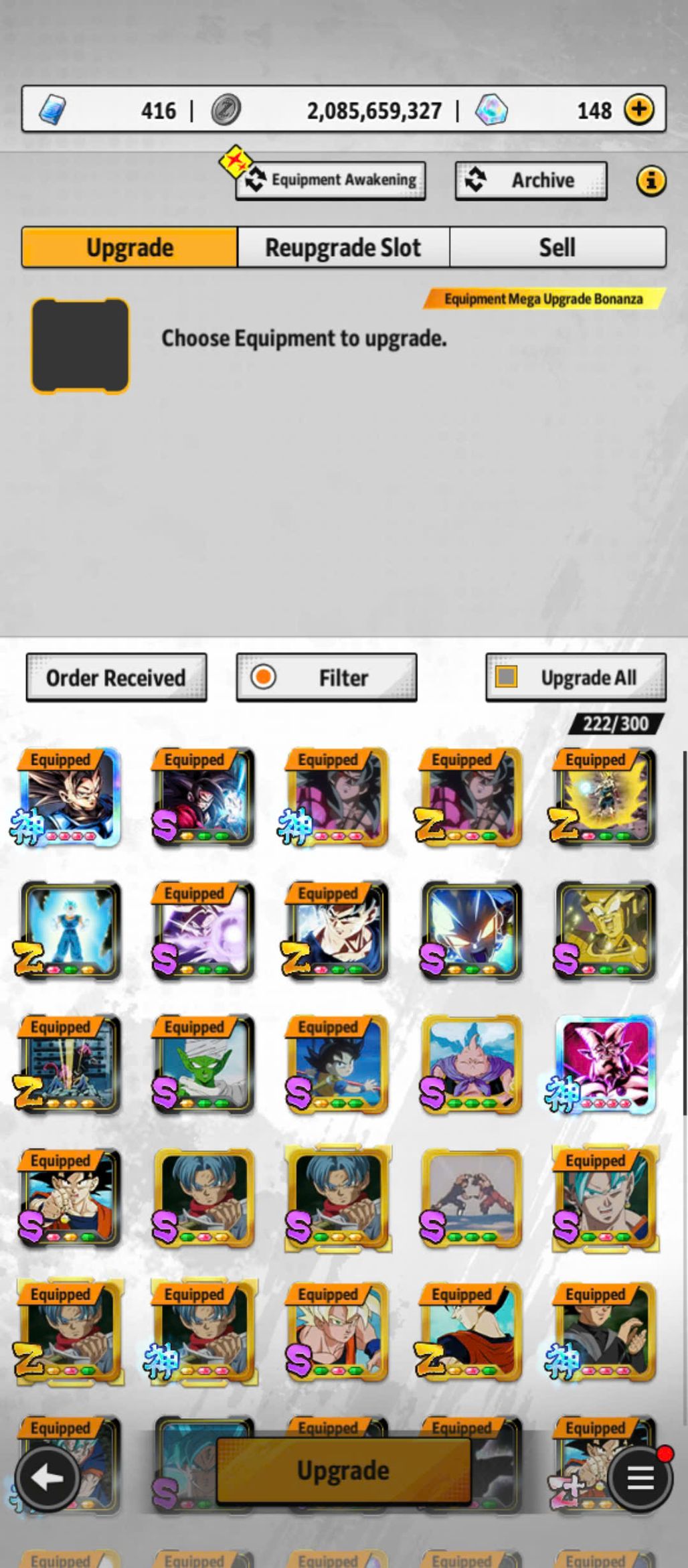Click the equipment list scrollbar
This screenshot has height=1568, width=688.
point(684,933)
